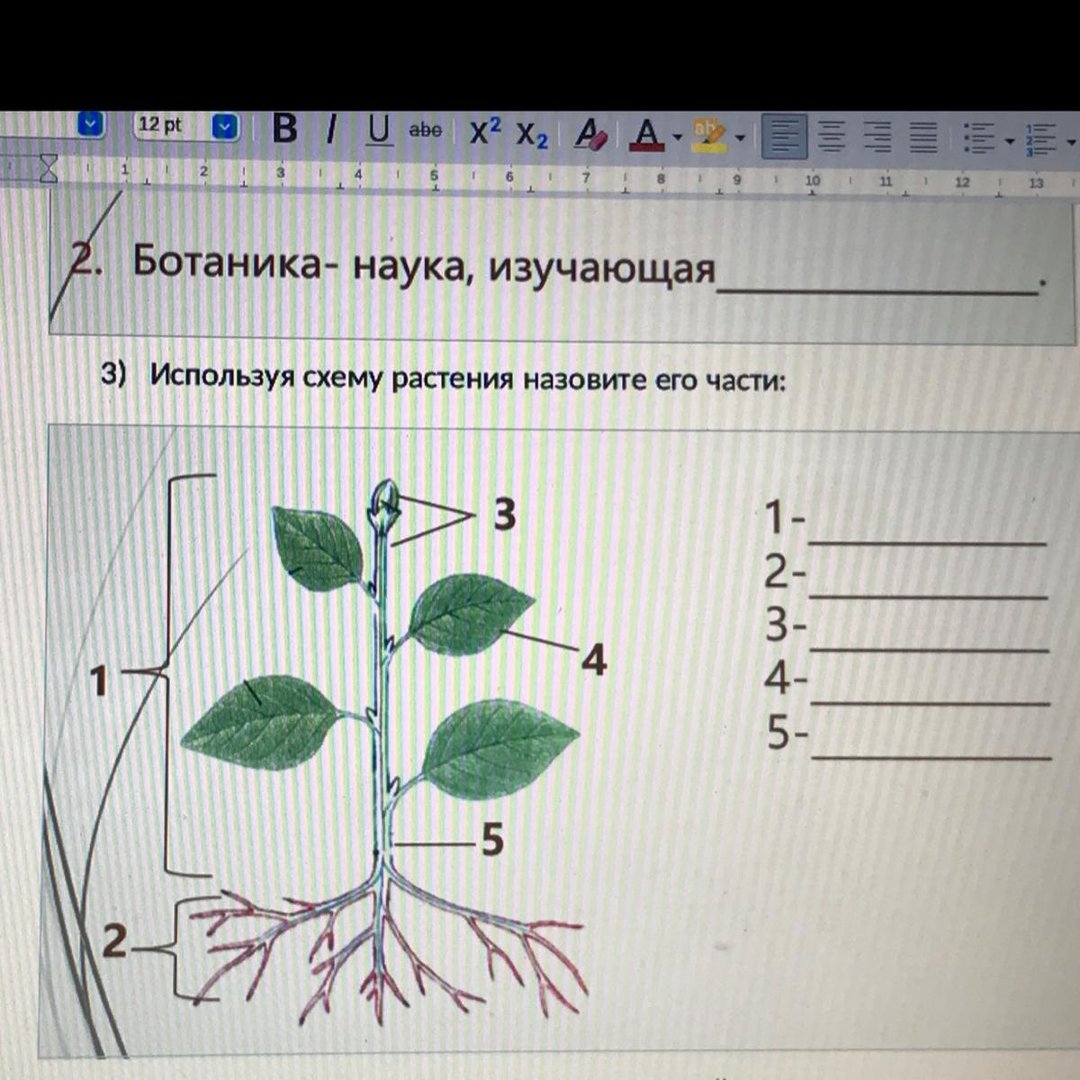Screen dimensions: 1080x1080
Task: Click the 12 pt font size field
Action: coord(167,125)
